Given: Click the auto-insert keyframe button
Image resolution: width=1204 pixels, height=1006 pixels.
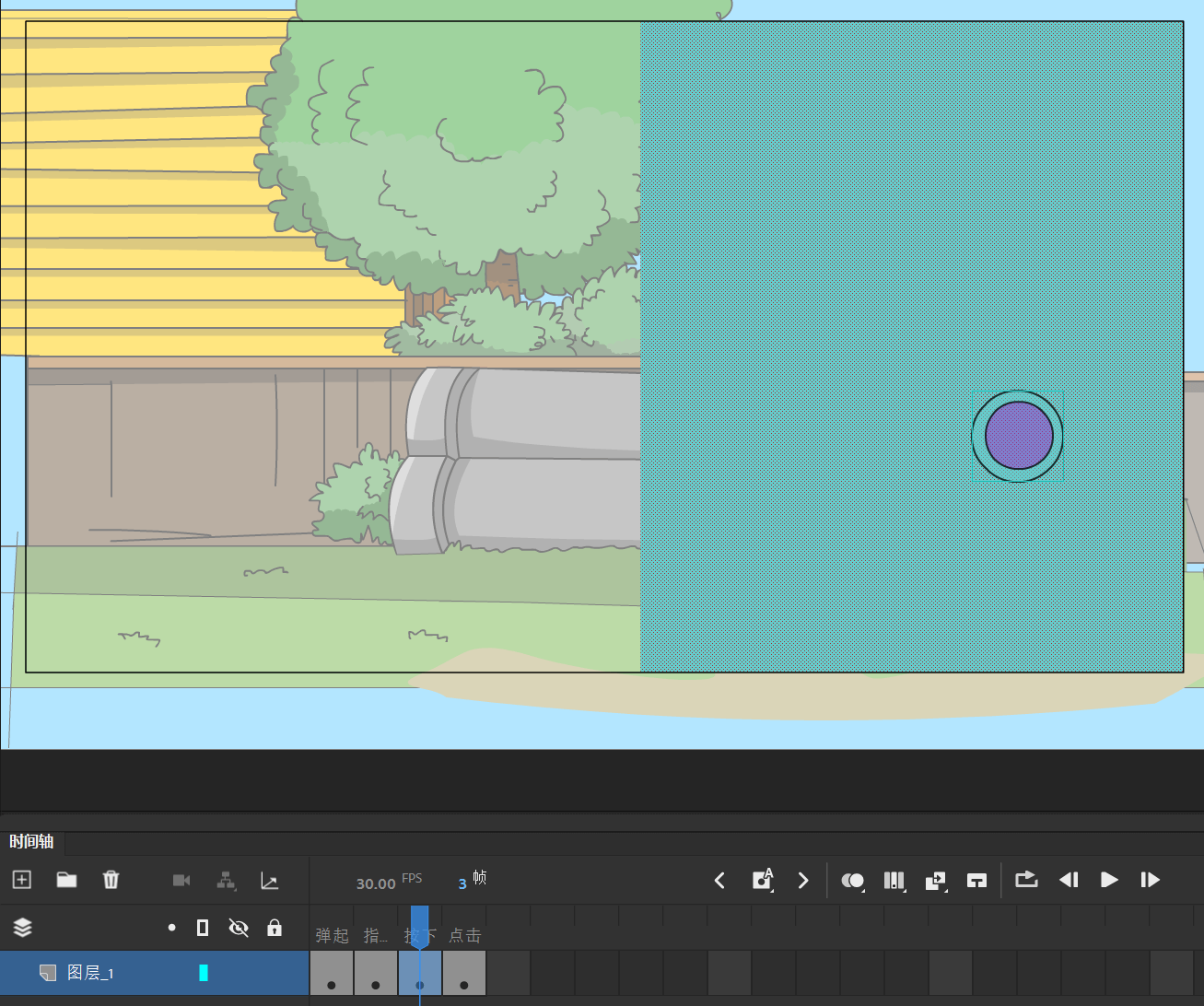Looking at the screenshot, I should click(x=763, y=880).
